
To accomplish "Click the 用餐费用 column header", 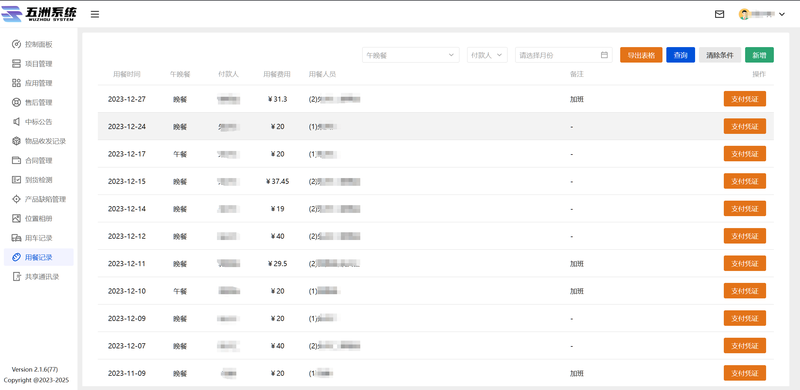I will pos(277,75).
